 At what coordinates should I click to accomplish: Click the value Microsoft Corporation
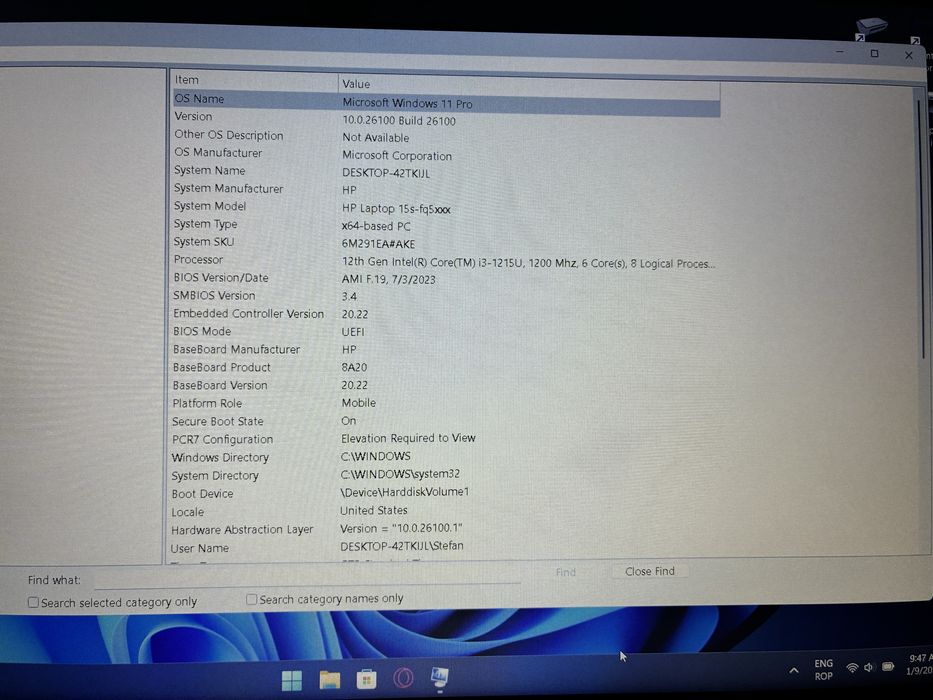397,155
